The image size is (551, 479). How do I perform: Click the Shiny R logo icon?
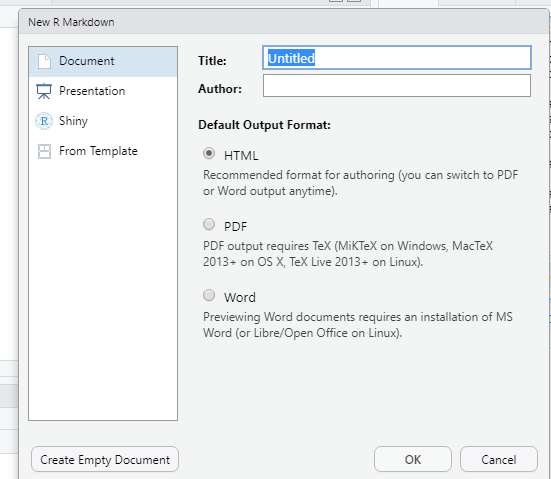(x=44, y=121)
